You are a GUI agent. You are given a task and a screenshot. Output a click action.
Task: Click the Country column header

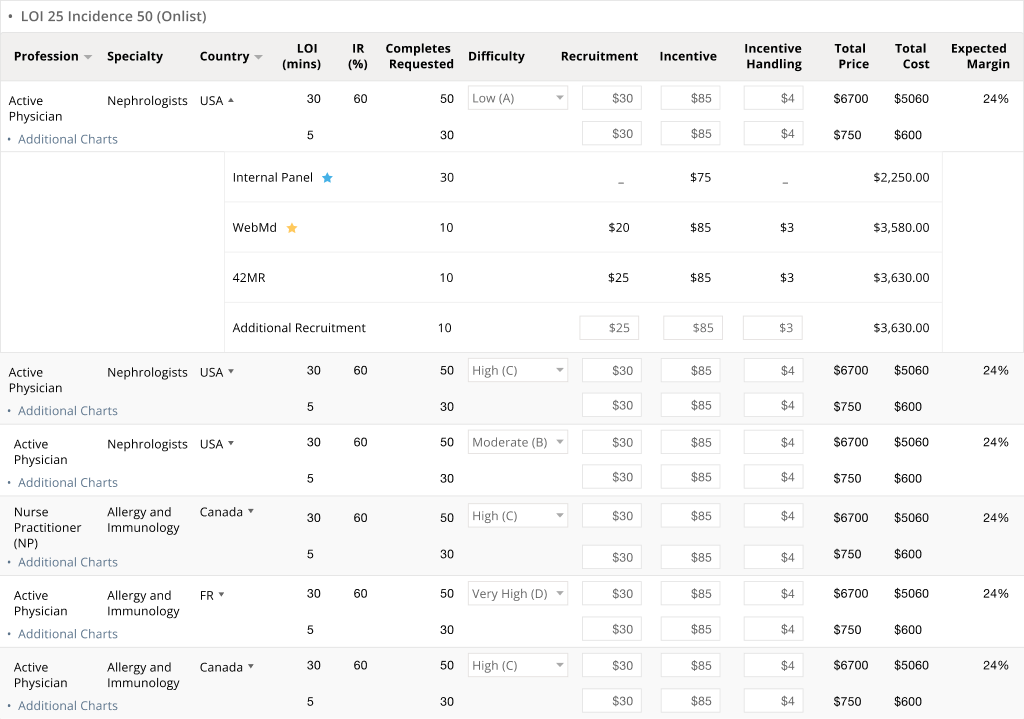pyautogui.click(x=225, y=56)
